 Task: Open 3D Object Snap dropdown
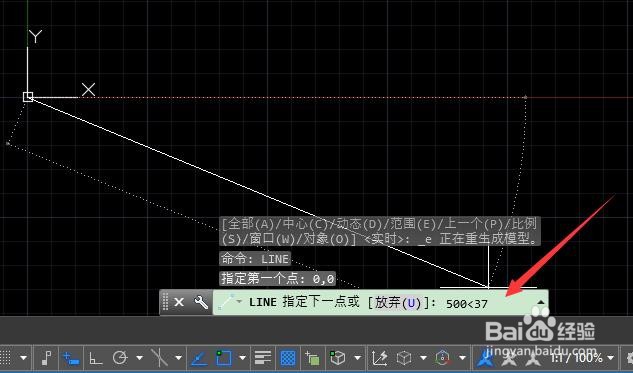coord(357,358)
